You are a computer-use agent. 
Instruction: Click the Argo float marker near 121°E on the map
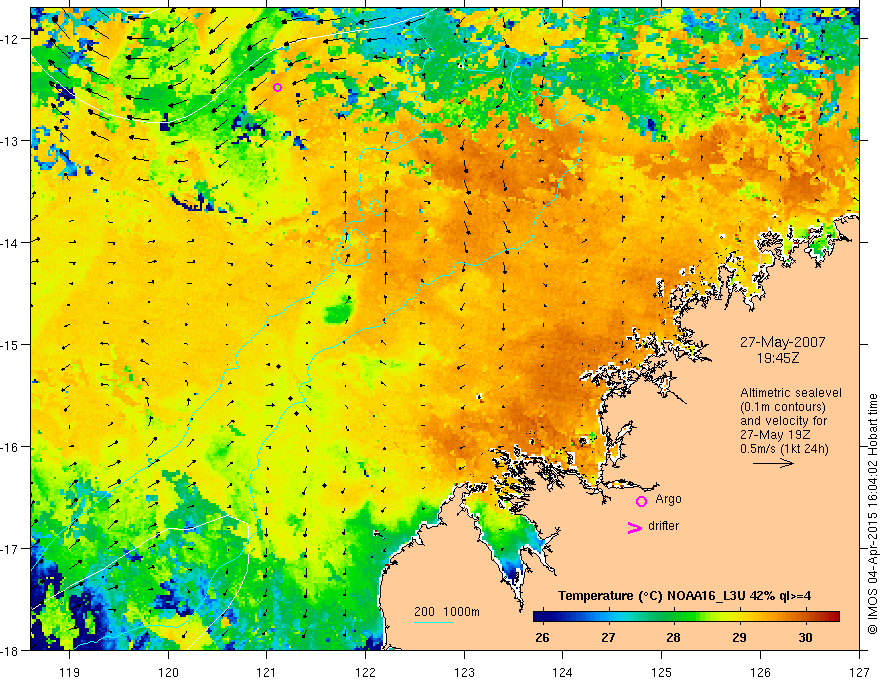277,87
